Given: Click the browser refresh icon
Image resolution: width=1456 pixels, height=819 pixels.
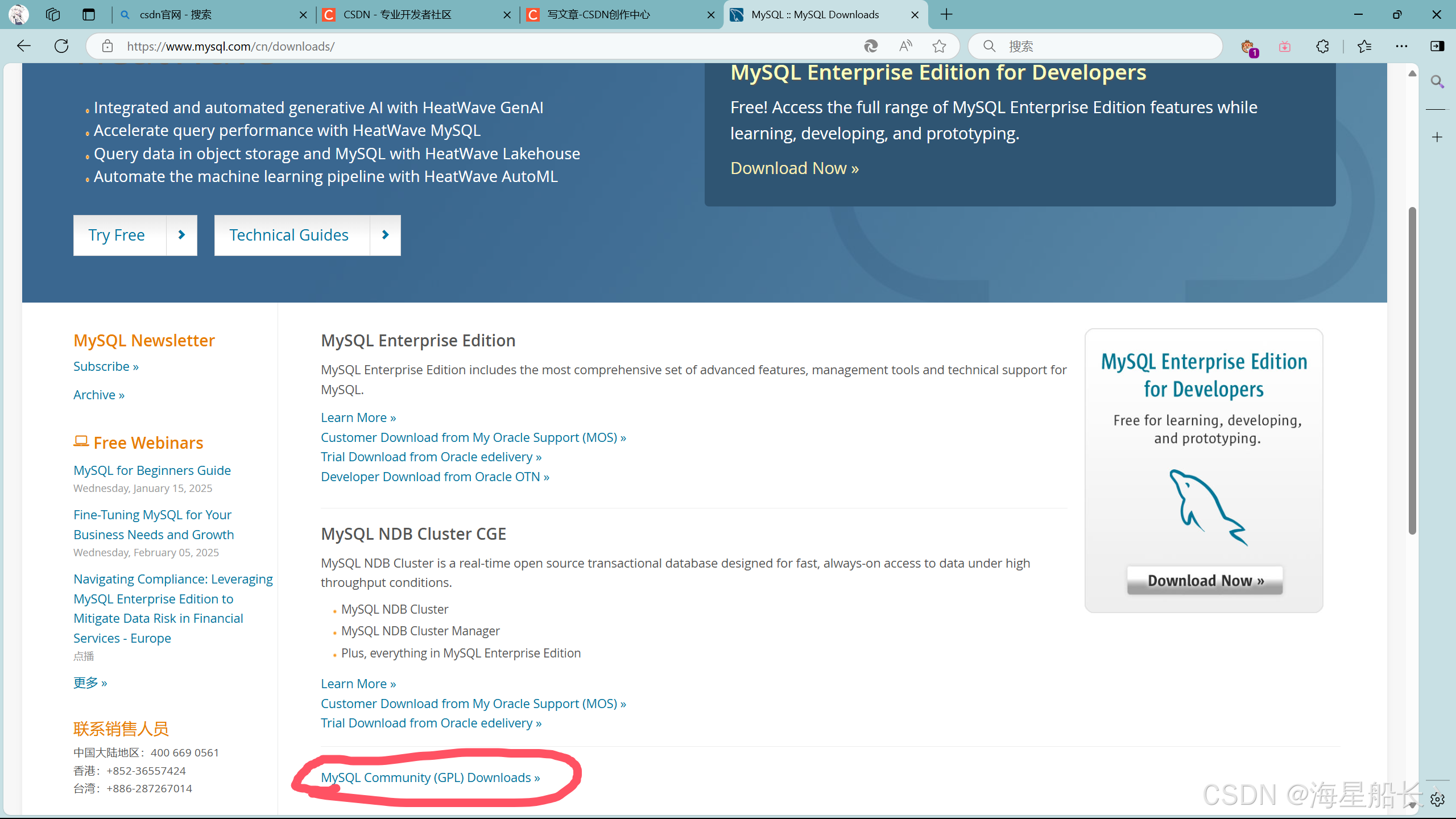Looking at the screenshot, I should click(61, 46).
